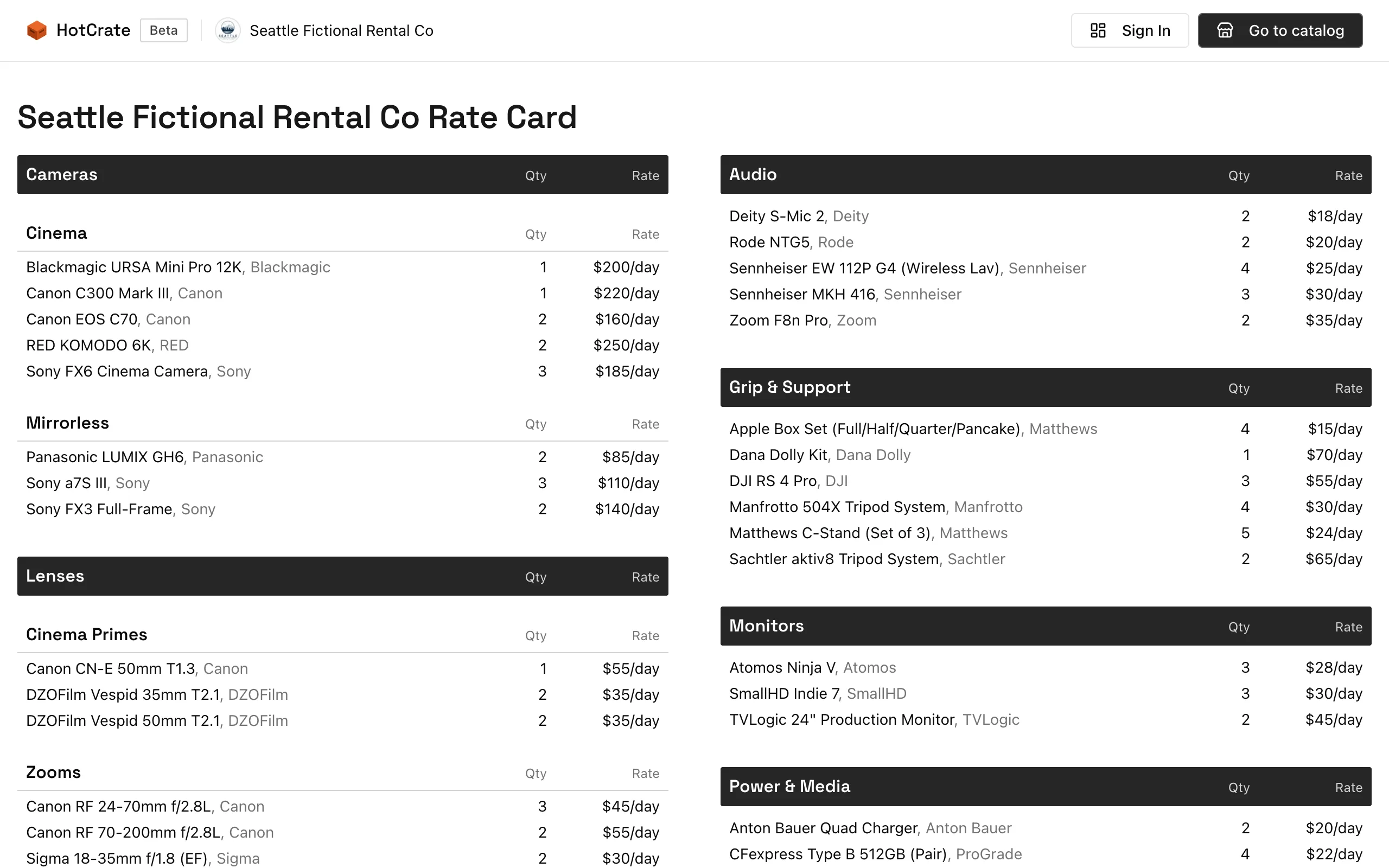Click the Sennheiser MKH 416 item

coord(1046,294)
